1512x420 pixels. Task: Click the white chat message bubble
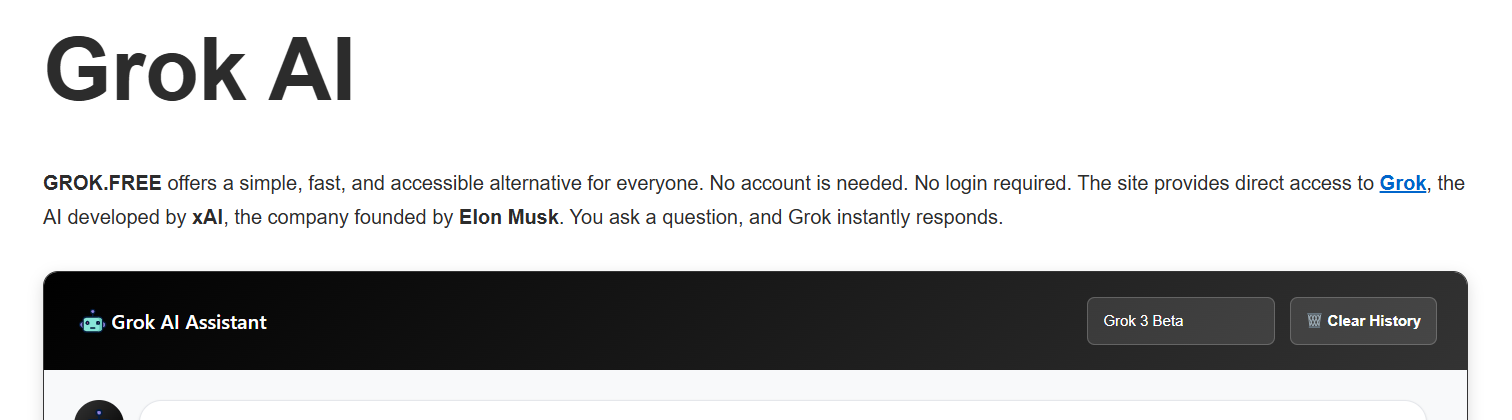(x=780, y=411)
